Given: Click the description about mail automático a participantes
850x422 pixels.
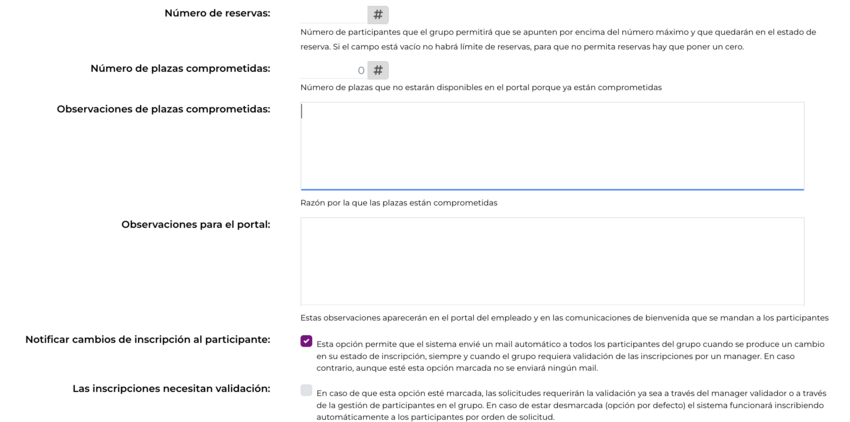Looking at the screenshot, I should point(571,356).
